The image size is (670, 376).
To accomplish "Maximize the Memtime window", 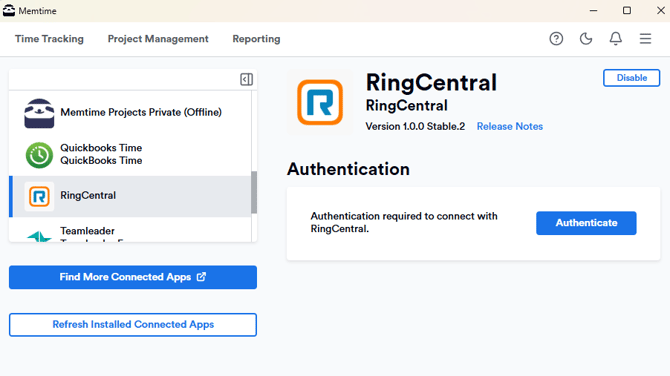I will tap(626, 11).
